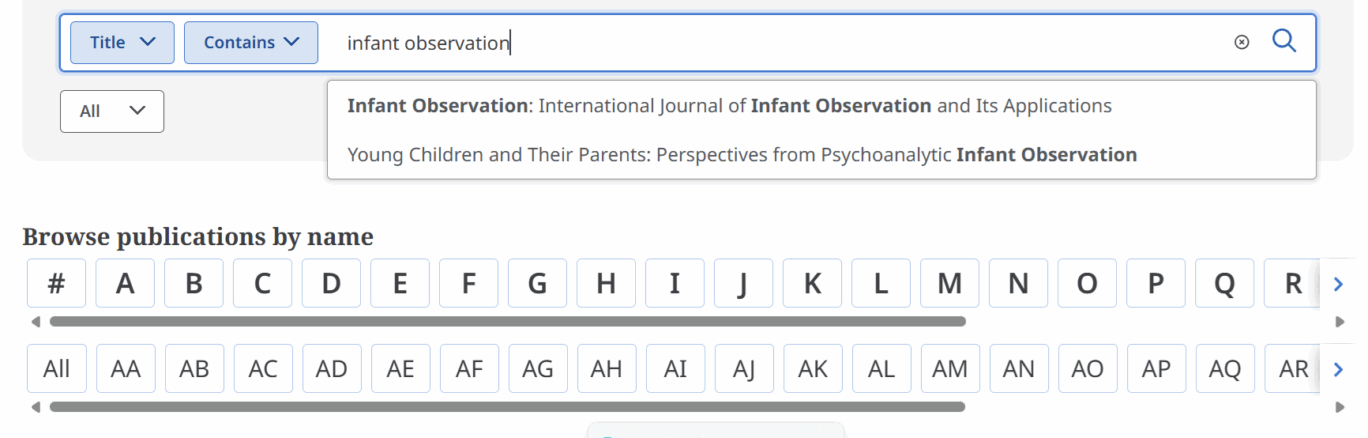Filter by AE prefix
1368x438 pixels.
tap(400, 369)
